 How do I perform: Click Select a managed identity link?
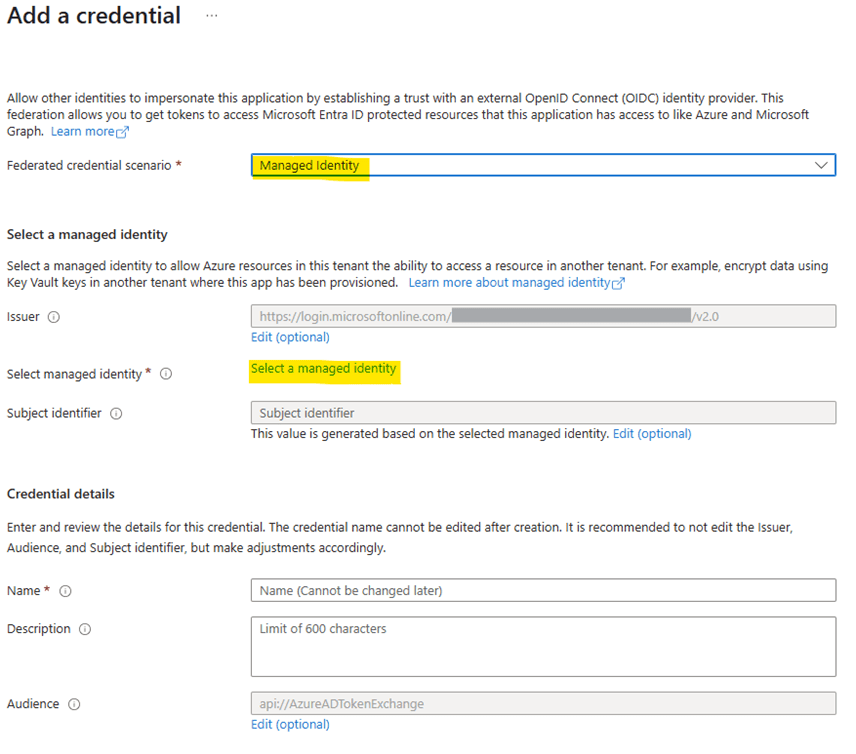323,368
